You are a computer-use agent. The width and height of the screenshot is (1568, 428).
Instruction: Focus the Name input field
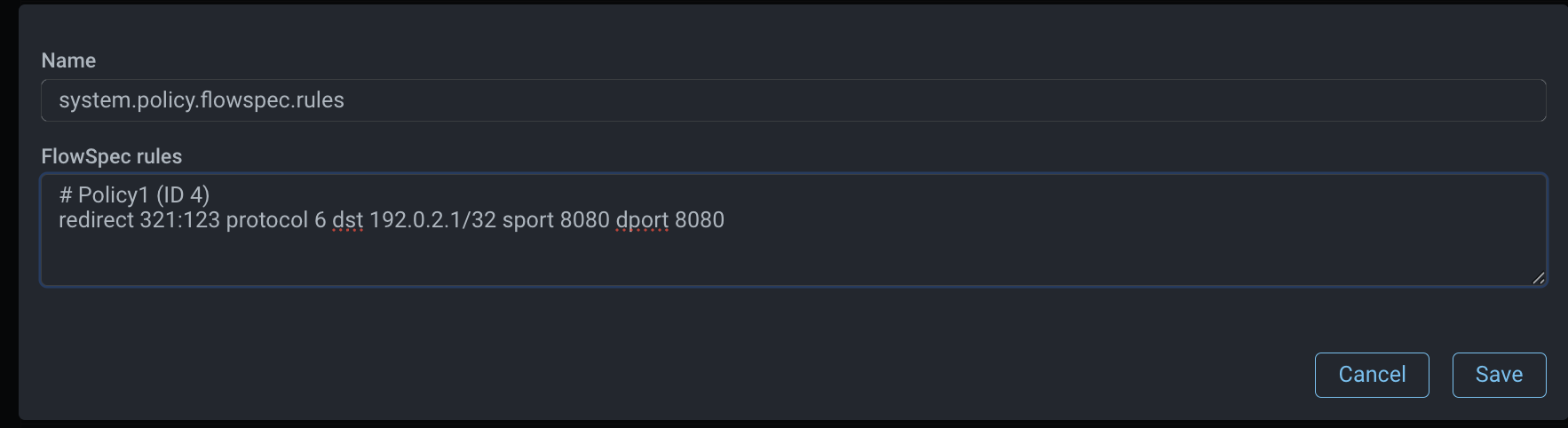point(793,100)
